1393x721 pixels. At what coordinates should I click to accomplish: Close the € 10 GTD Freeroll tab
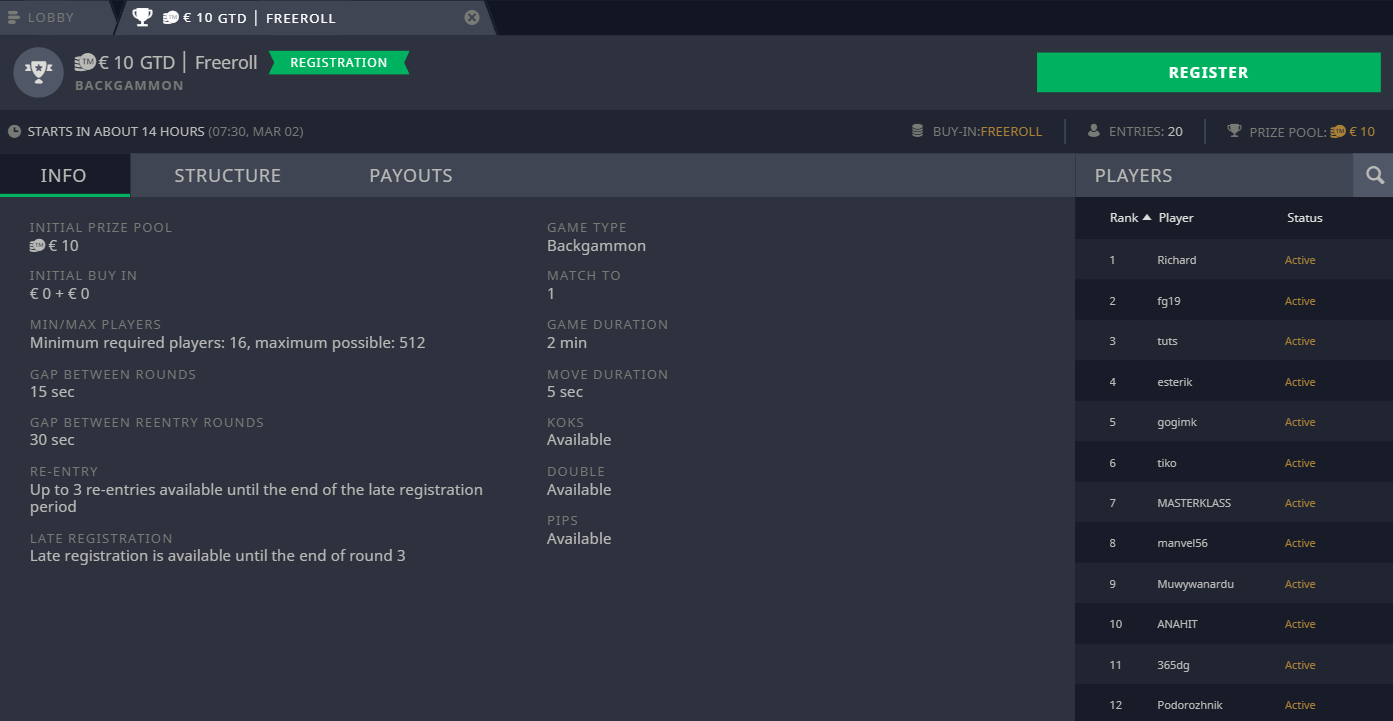point(472,17)
